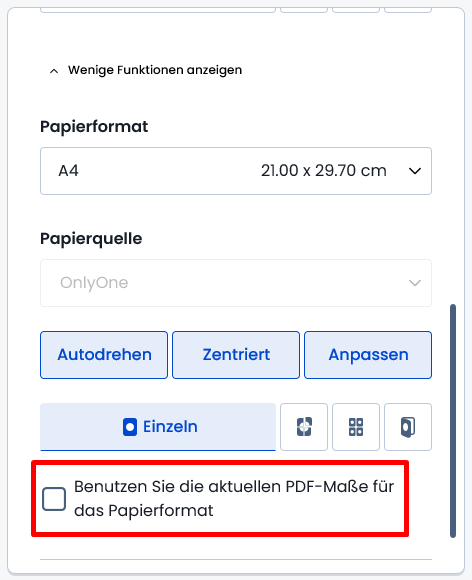Toggle the Autodrehen option
This screenshot has width=472, height=580.
104,355
